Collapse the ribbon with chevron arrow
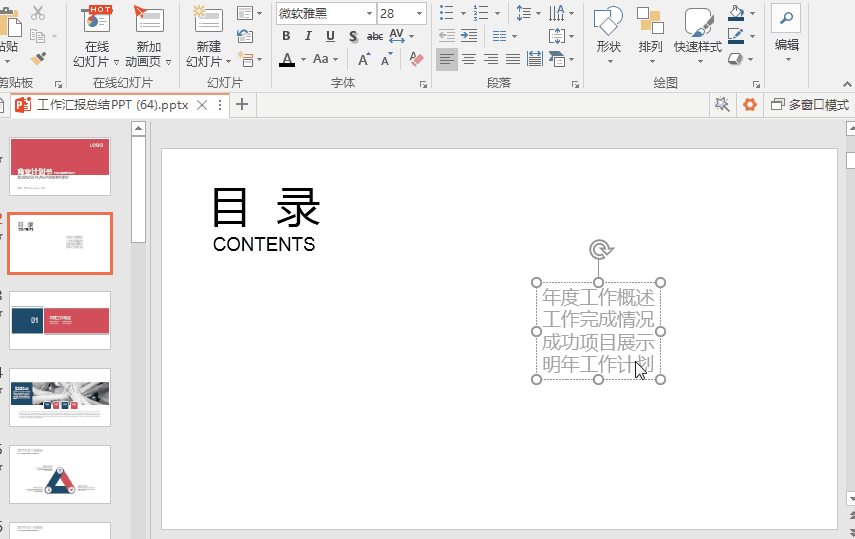The width and height of the screenshot is (855, 539). pos(847,84)
